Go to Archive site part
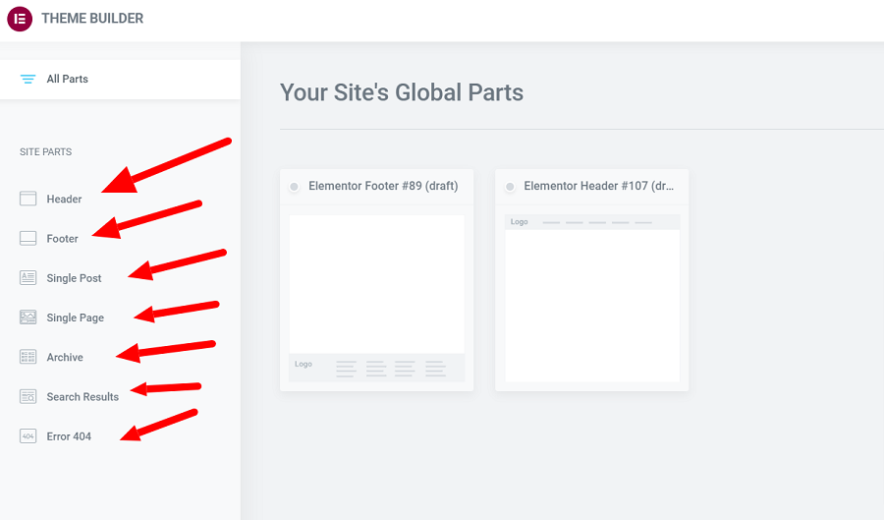 tap(64, 357)
